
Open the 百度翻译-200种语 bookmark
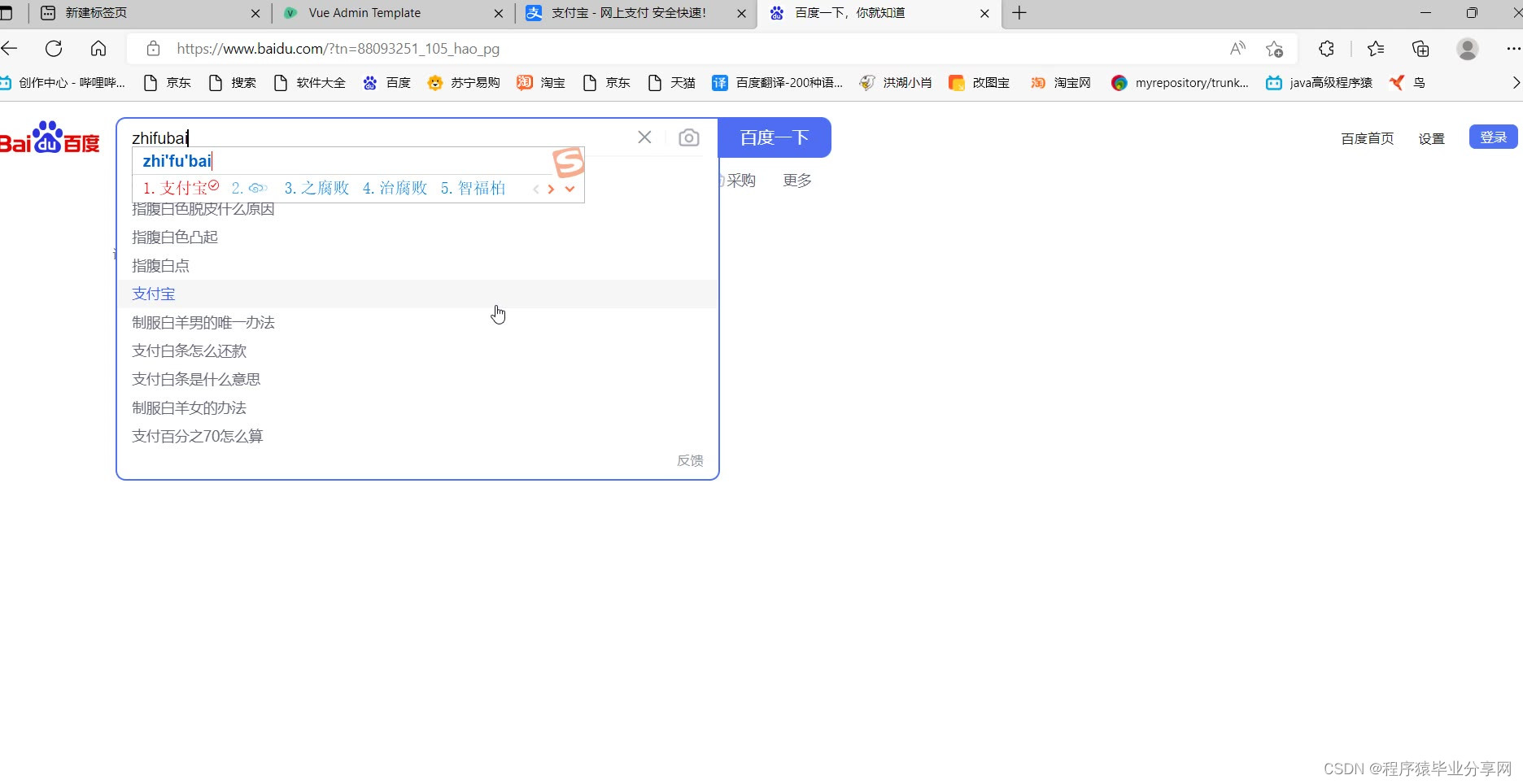pyautogui.click(x=778, y=82)
